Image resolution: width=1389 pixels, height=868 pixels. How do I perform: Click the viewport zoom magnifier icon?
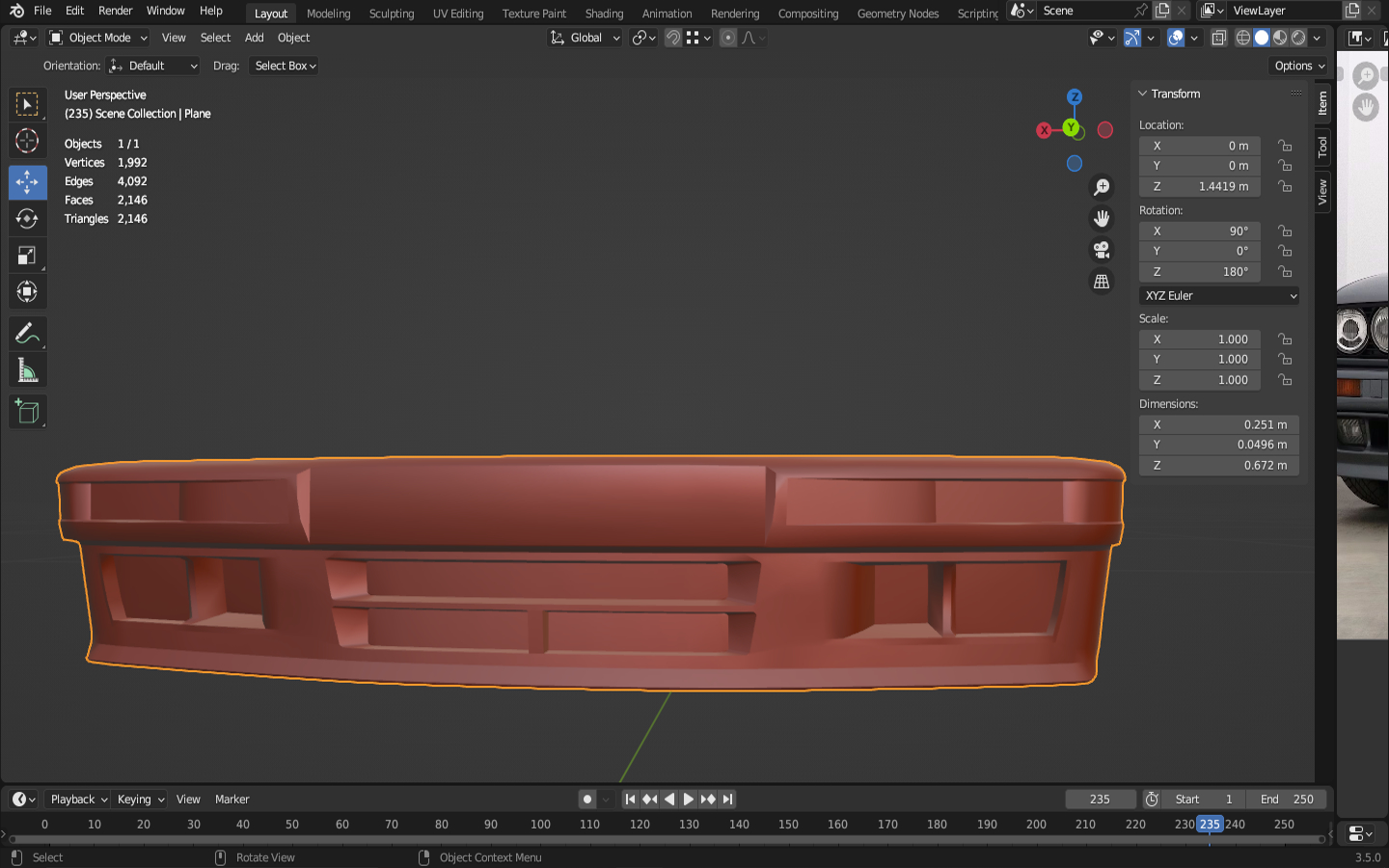(1102, 187)
